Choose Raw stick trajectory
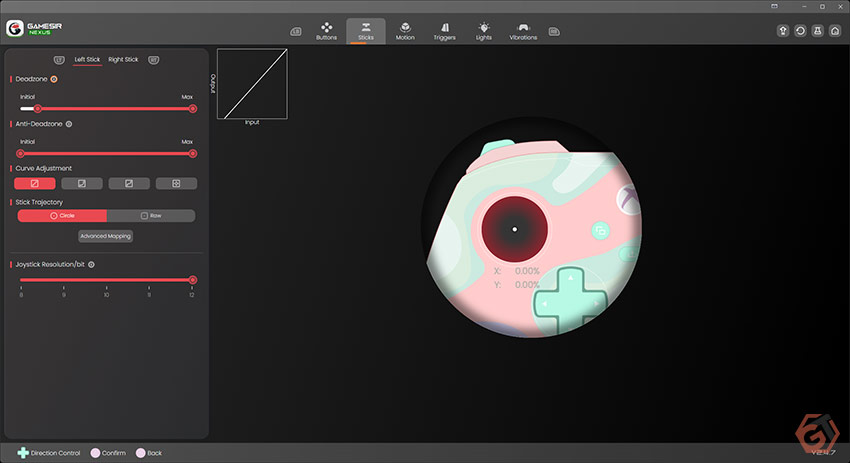850x463 pixels. pyautogui.click(x=151, y=216)
